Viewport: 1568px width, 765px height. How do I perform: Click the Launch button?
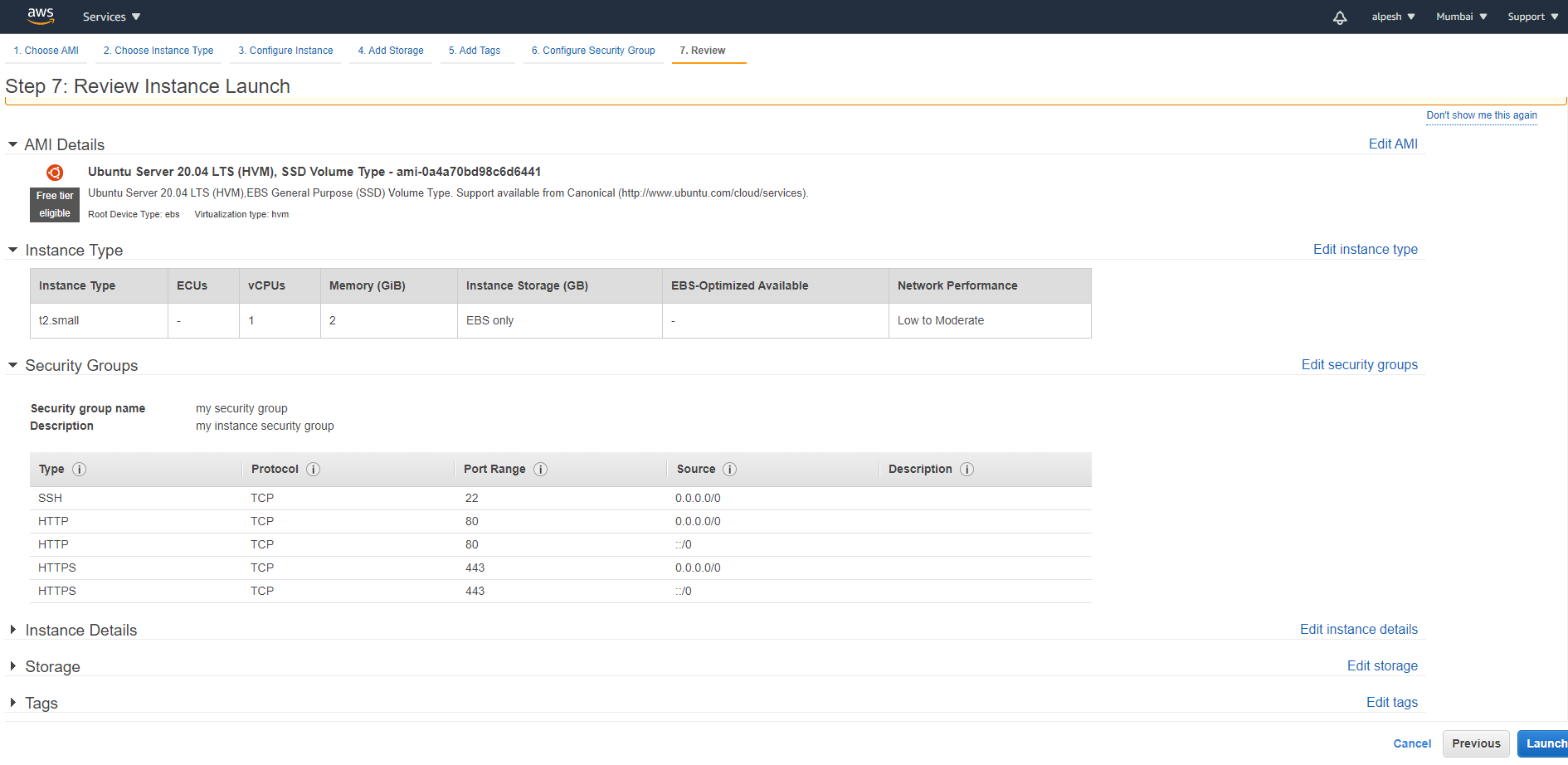point(1543,743)
